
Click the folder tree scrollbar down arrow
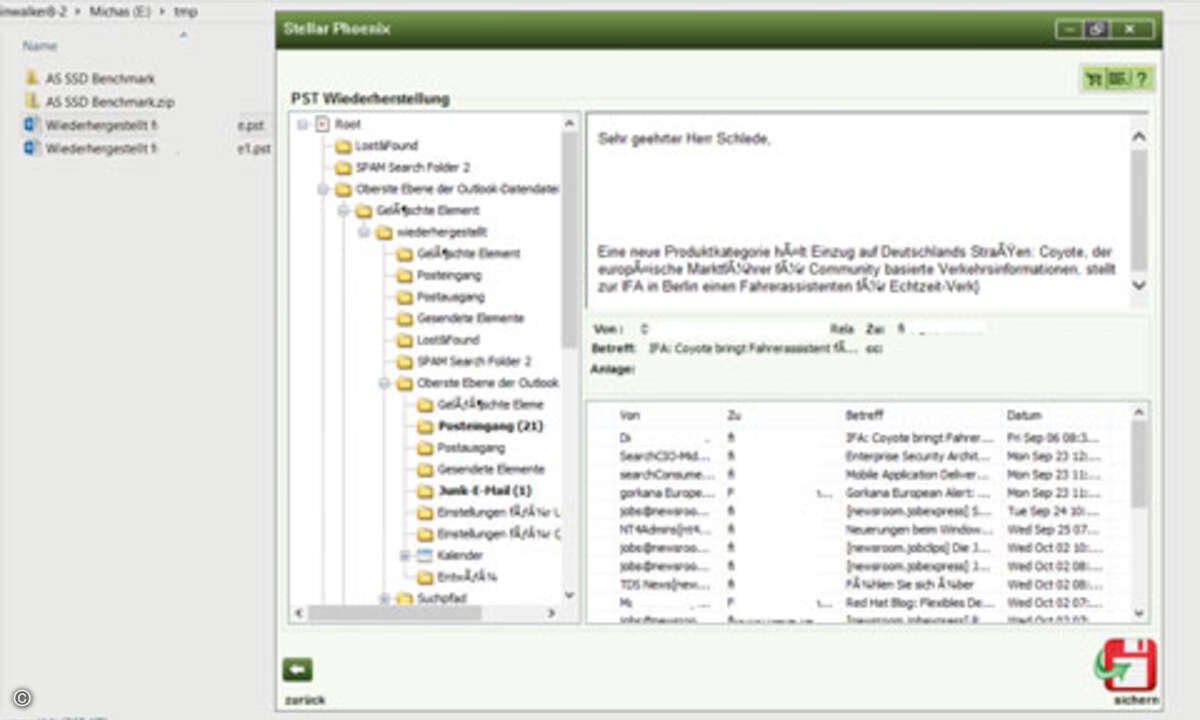(x=570, y=595)
